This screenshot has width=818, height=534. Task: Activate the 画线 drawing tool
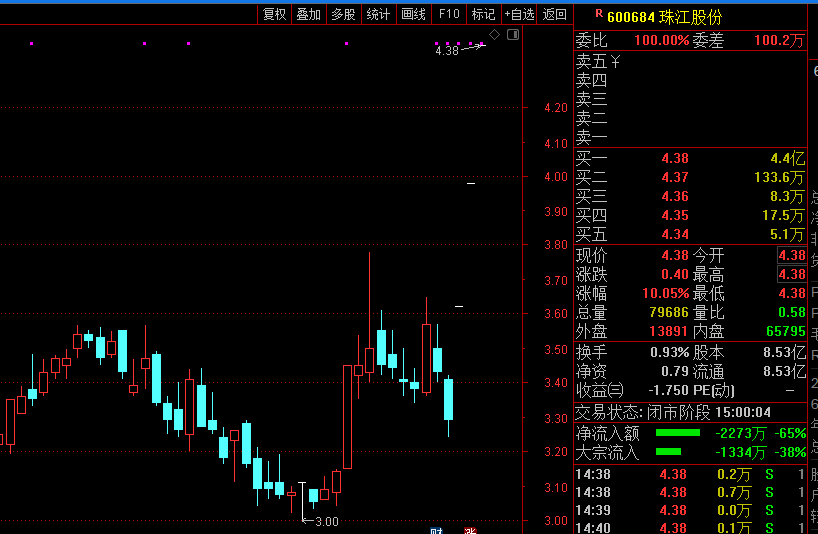tap(413, 14)
